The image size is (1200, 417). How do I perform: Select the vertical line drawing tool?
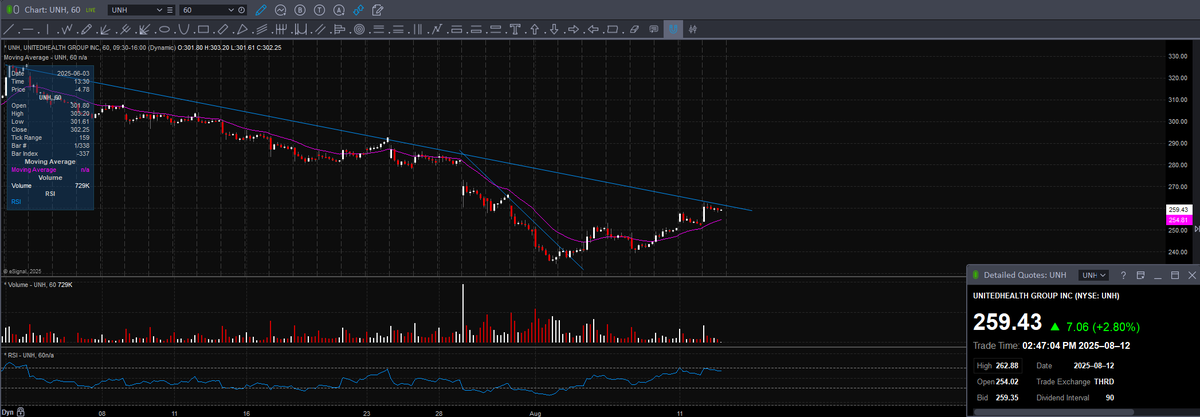[x=47, y=29]
